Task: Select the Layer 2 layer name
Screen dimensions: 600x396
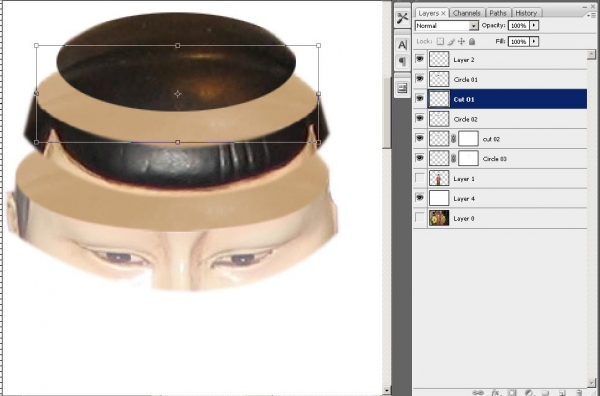Action: (464, 60)
